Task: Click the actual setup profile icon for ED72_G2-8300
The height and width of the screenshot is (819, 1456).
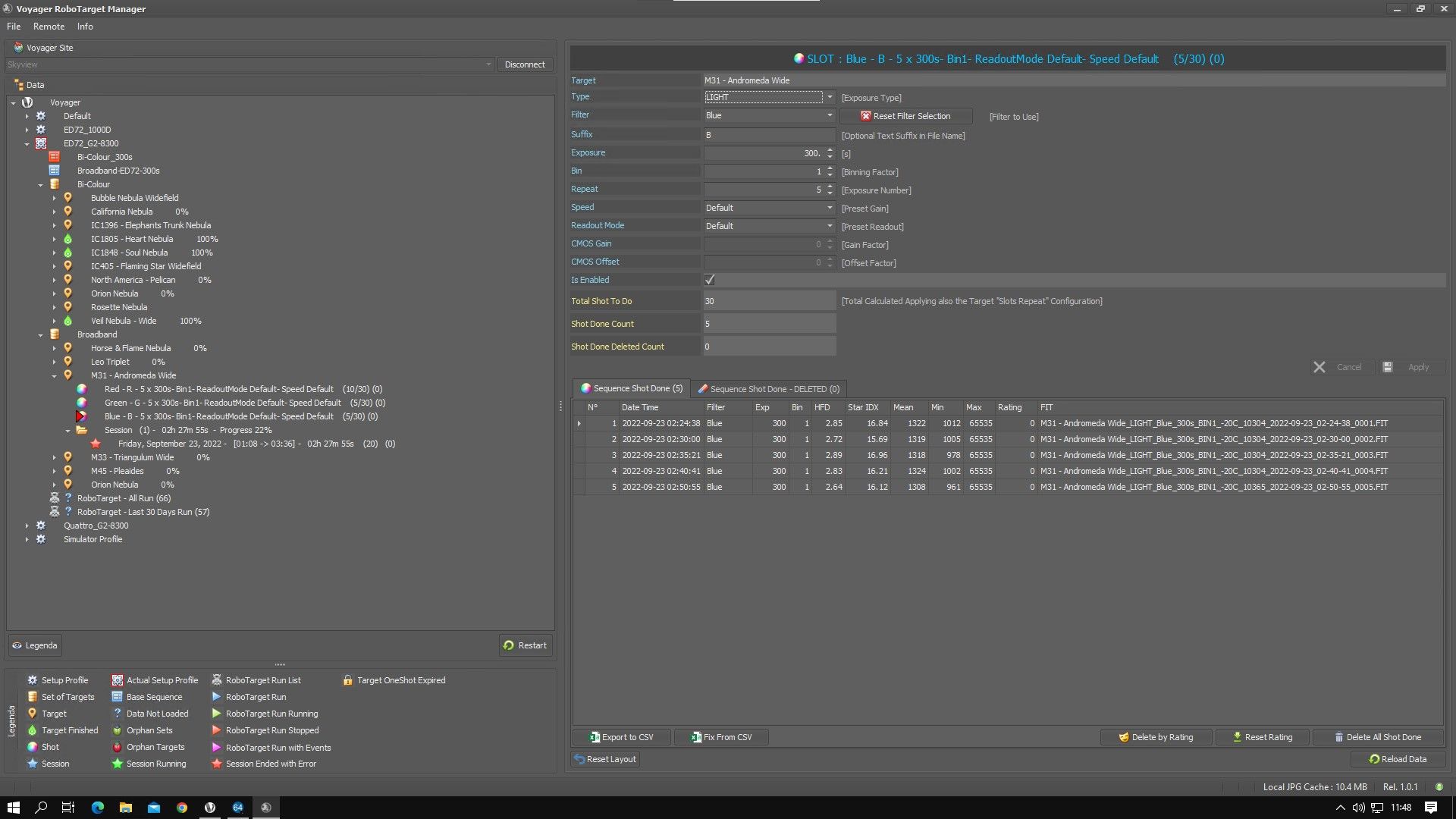Action: (41, 143)
